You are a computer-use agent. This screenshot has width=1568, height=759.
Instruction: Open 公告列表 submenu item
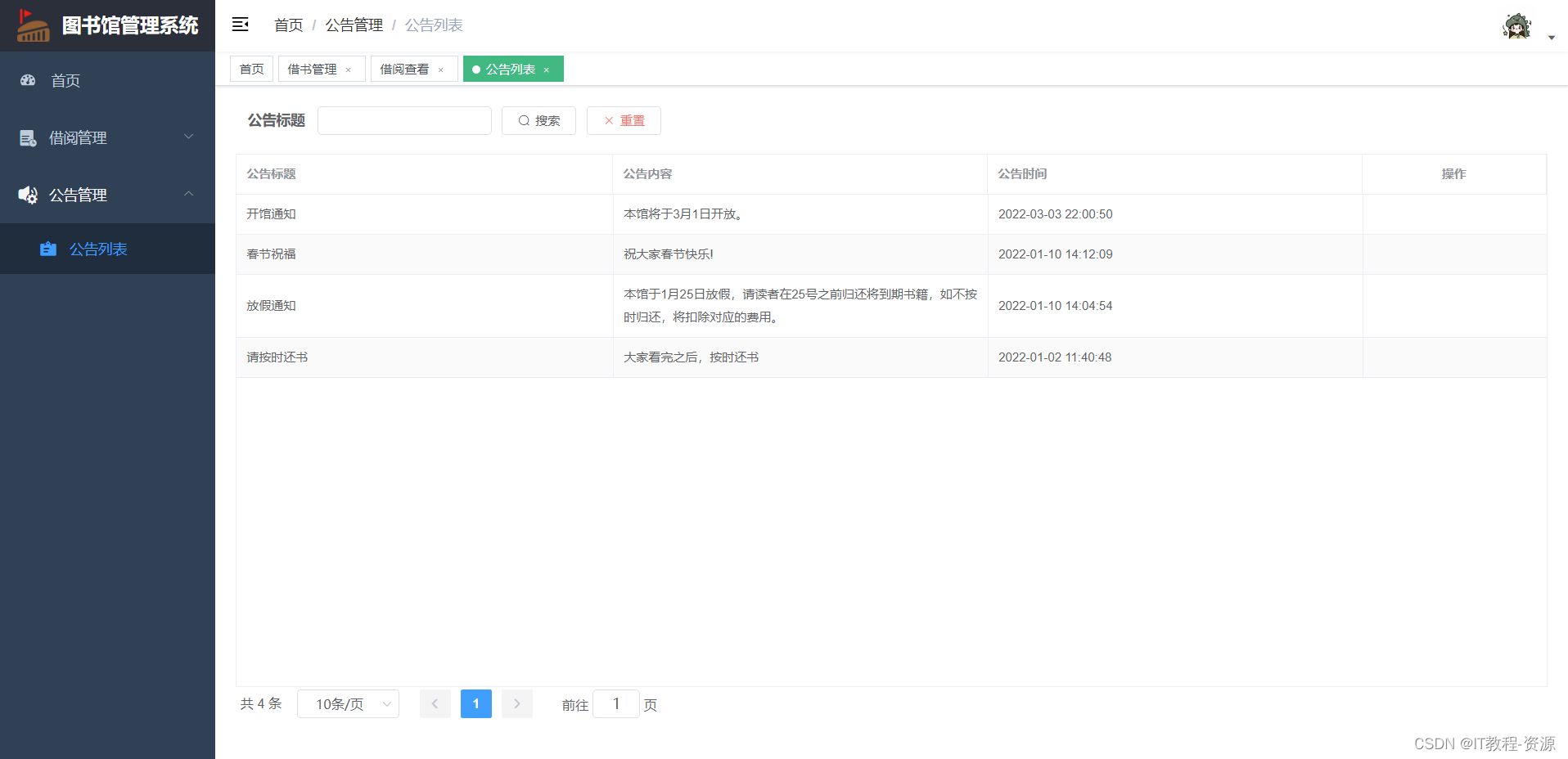107,249
